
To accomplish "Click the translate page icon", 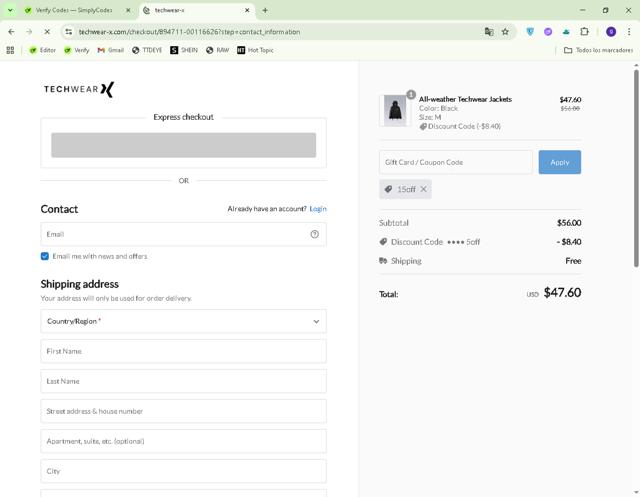I will (489, 31).
